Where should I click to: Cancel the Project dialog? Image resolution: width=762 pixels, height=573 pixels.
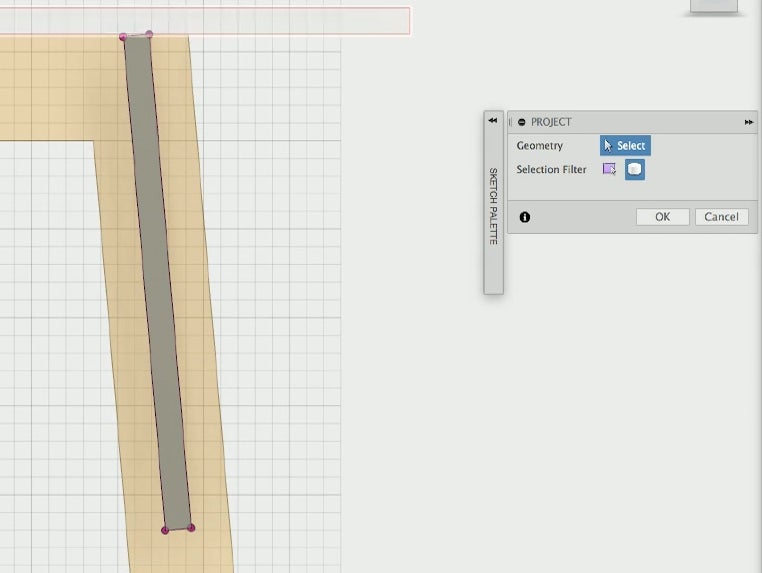click(x=721, y=217)
